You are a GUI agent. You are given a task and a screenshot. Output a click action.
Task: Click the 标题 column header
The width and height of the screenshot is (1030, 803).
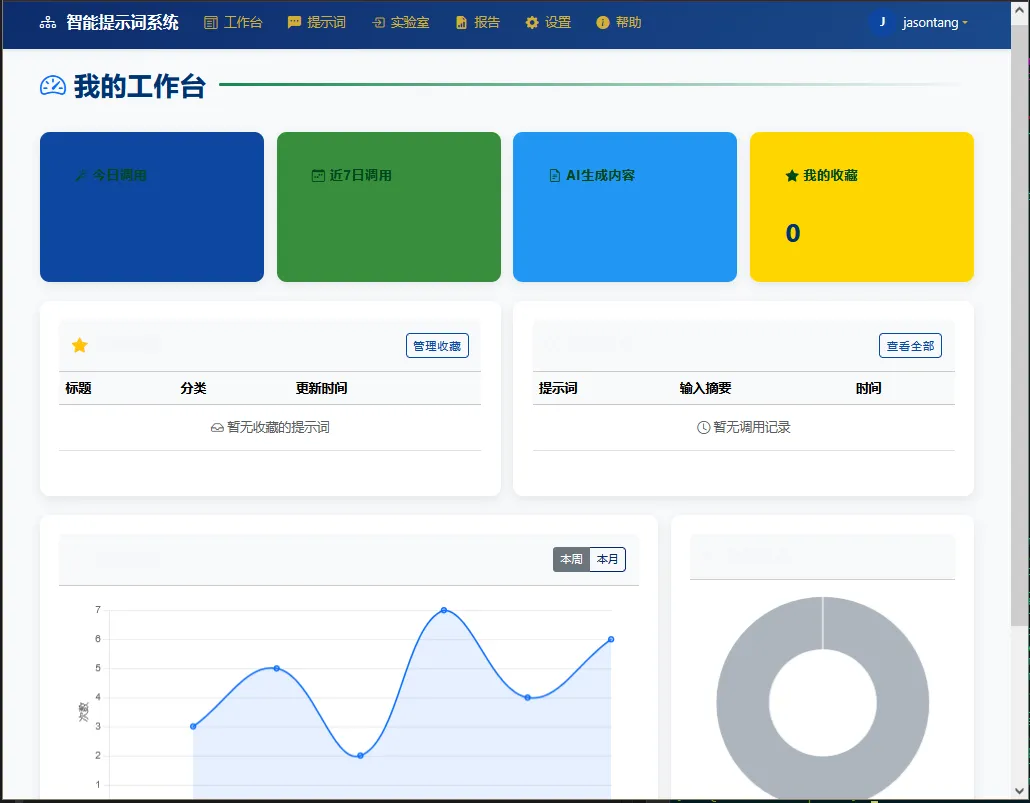pos(78,388)
